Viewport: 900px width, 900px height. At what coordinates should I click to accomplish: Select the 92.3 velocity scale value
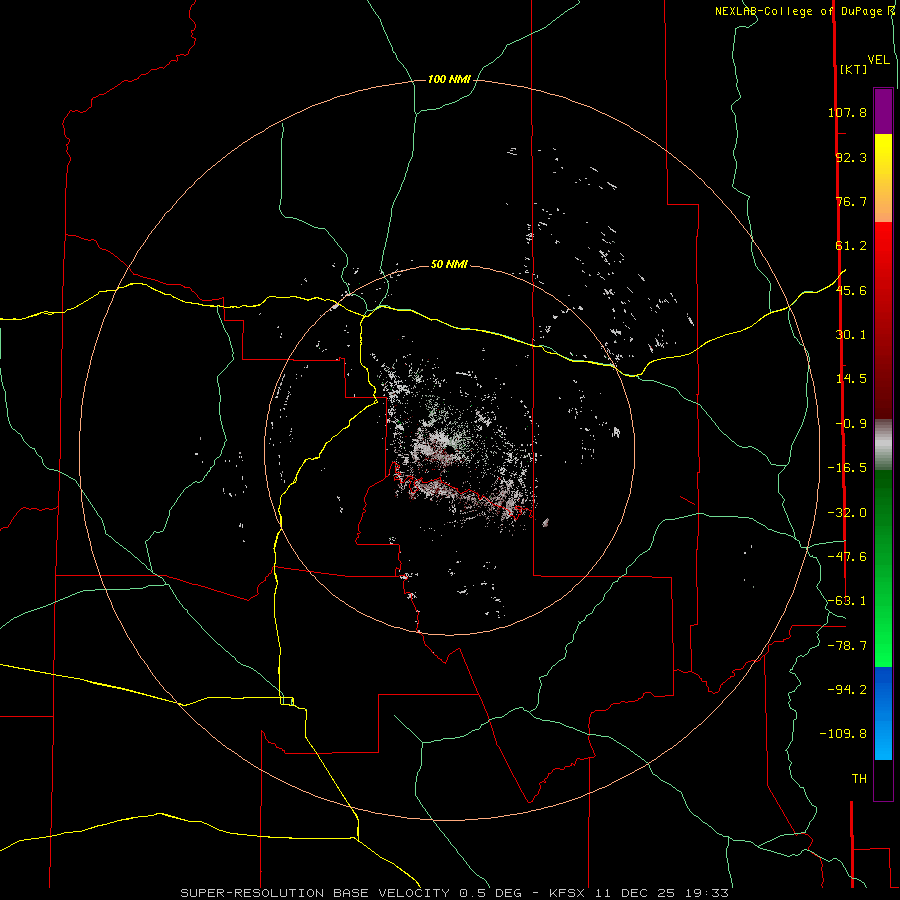tap(851, 157)
